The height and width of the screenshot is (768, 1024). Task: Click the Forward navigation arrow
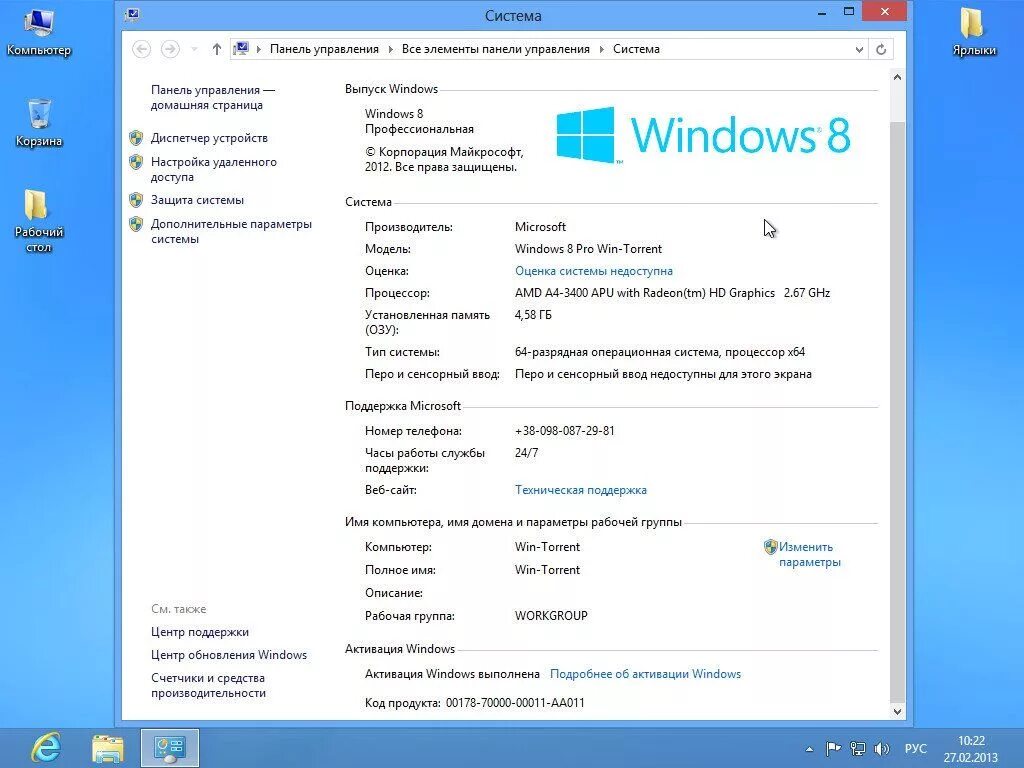click(x=170, y=49)
